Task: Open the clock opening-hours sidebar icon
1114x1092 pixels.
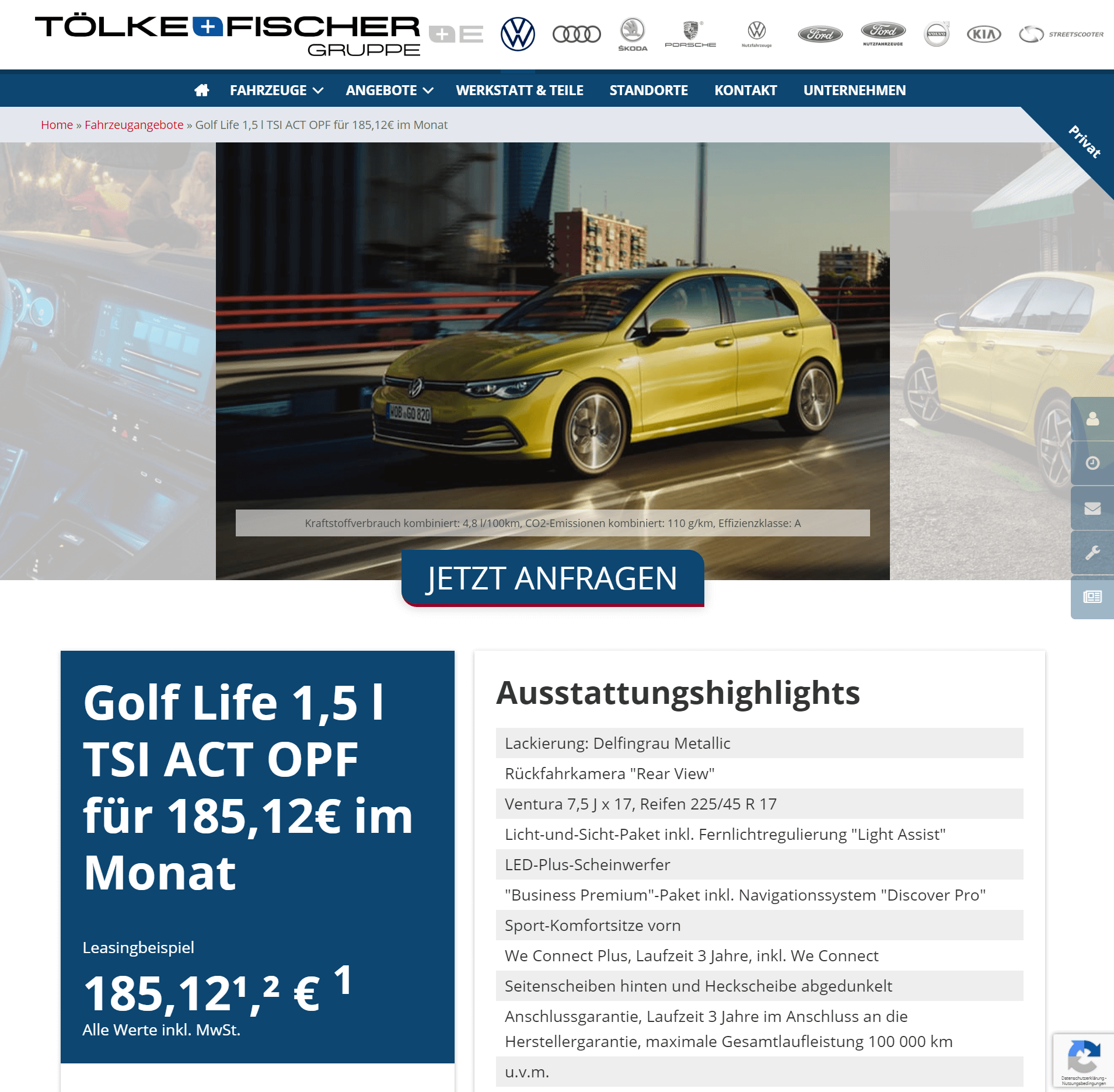Action: click(1092, 463)
